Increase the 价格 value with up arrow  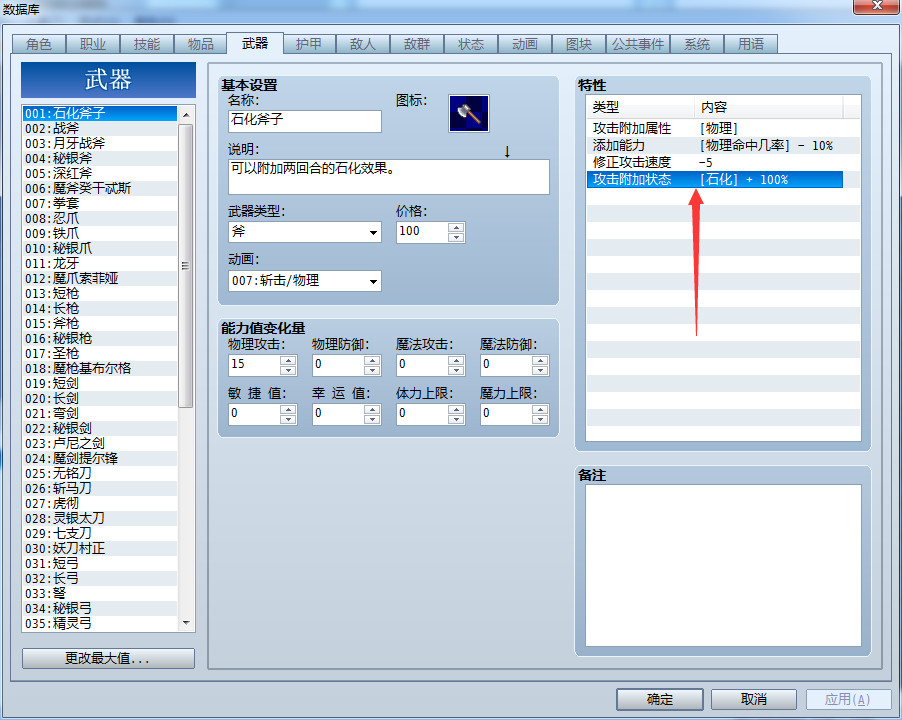coord(456,227)
